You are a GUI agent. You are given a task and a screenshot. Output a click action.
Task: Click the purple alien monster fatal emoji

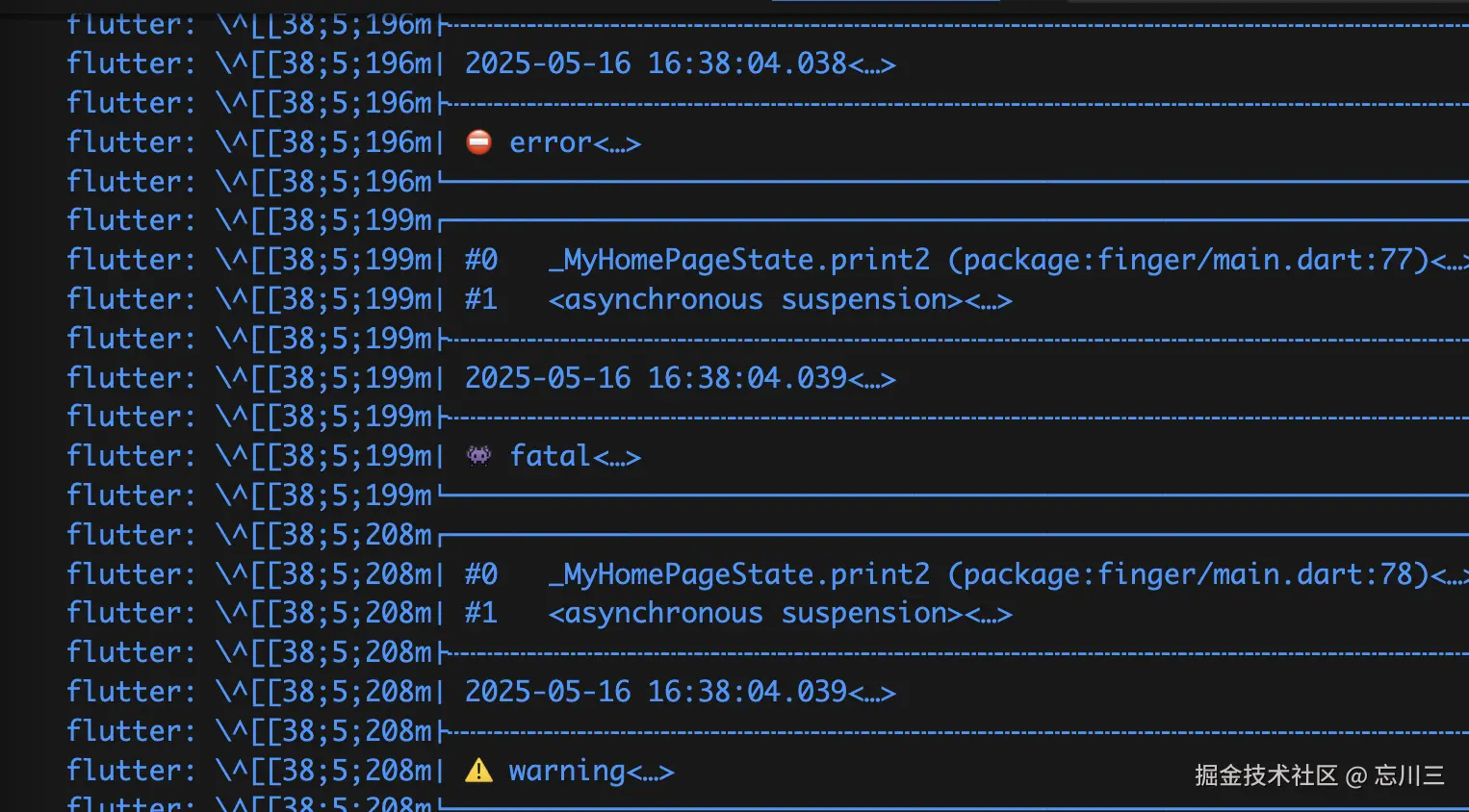pyautogui.click(x=478, y=456)
